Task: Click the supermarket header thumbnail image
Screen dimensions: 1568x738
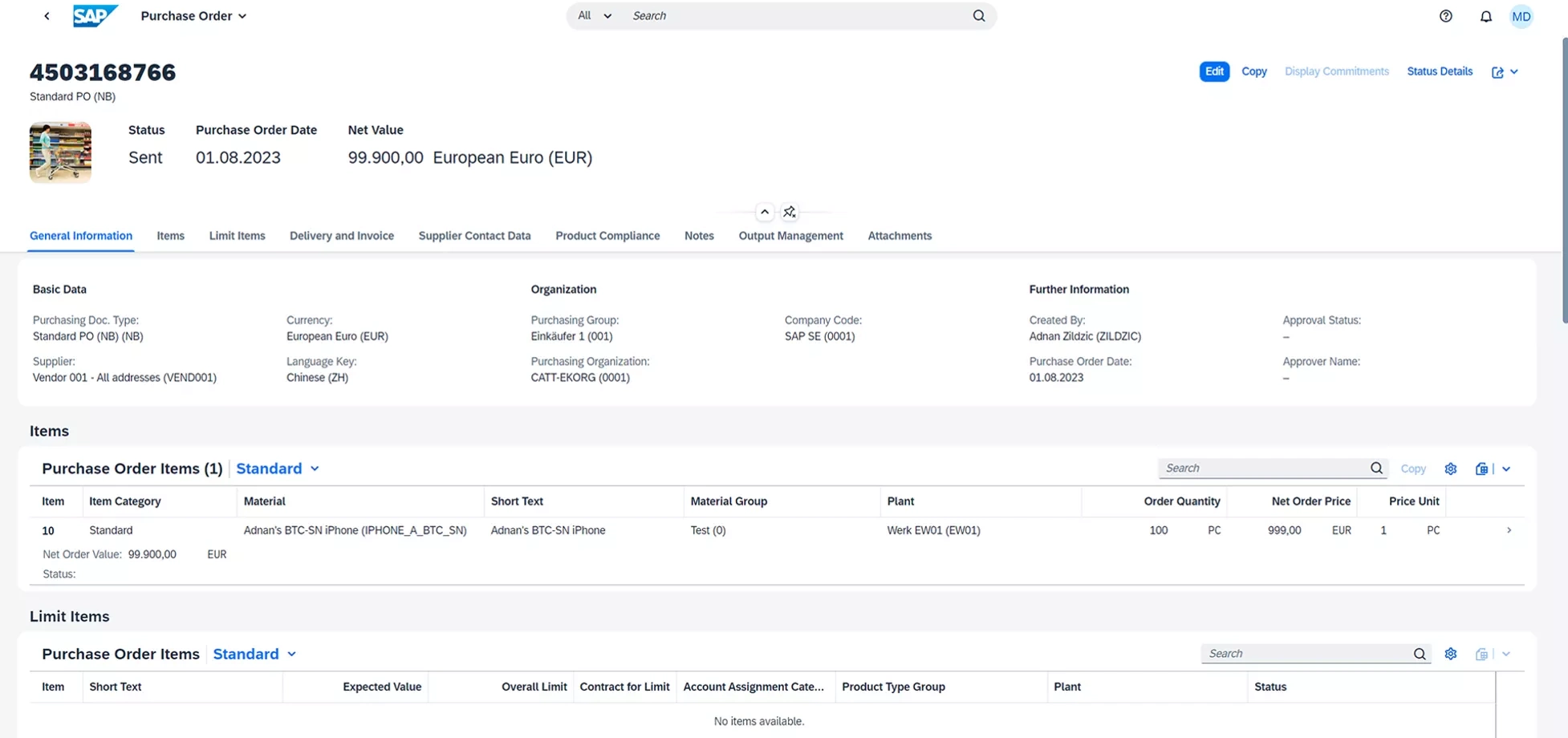Action: coord(60,152)
